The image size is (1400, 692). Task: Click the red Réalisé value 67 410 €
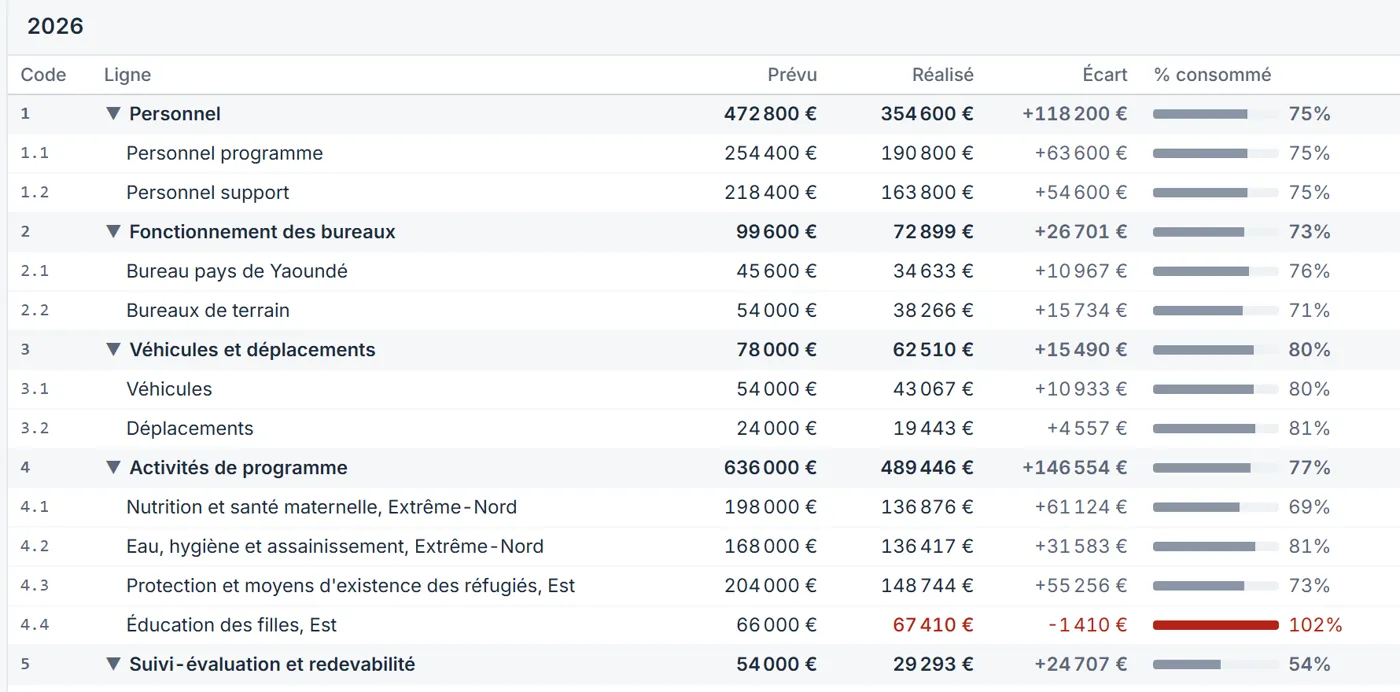[933, 625]
